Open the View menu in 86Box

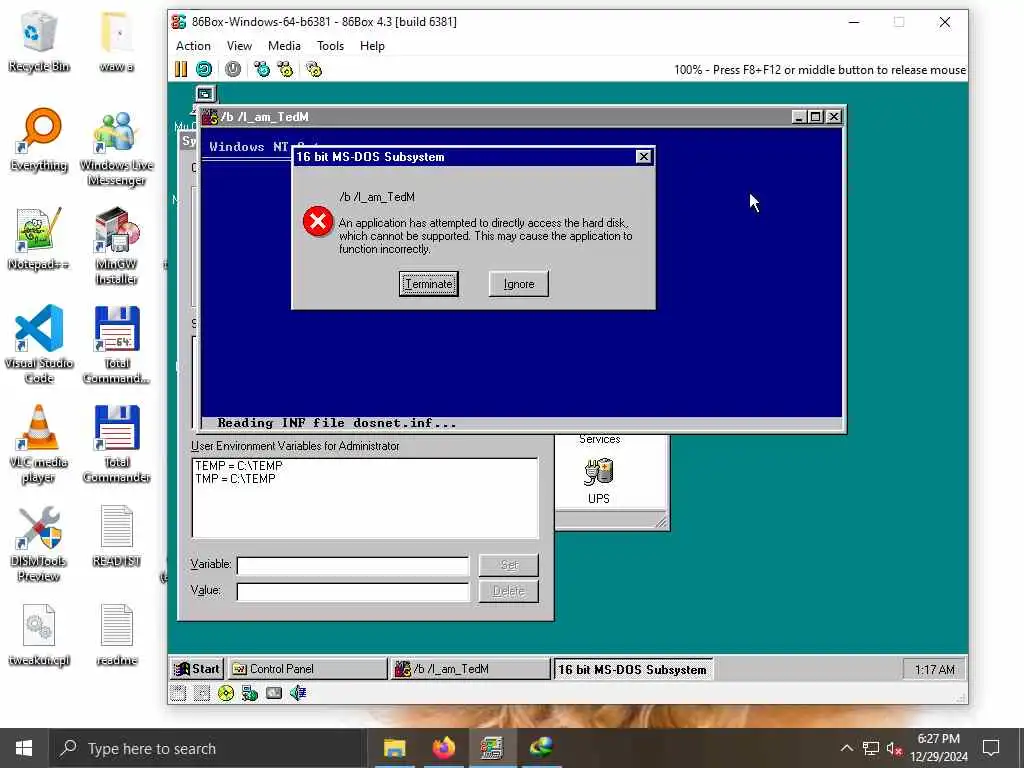[x=239, y=46]
